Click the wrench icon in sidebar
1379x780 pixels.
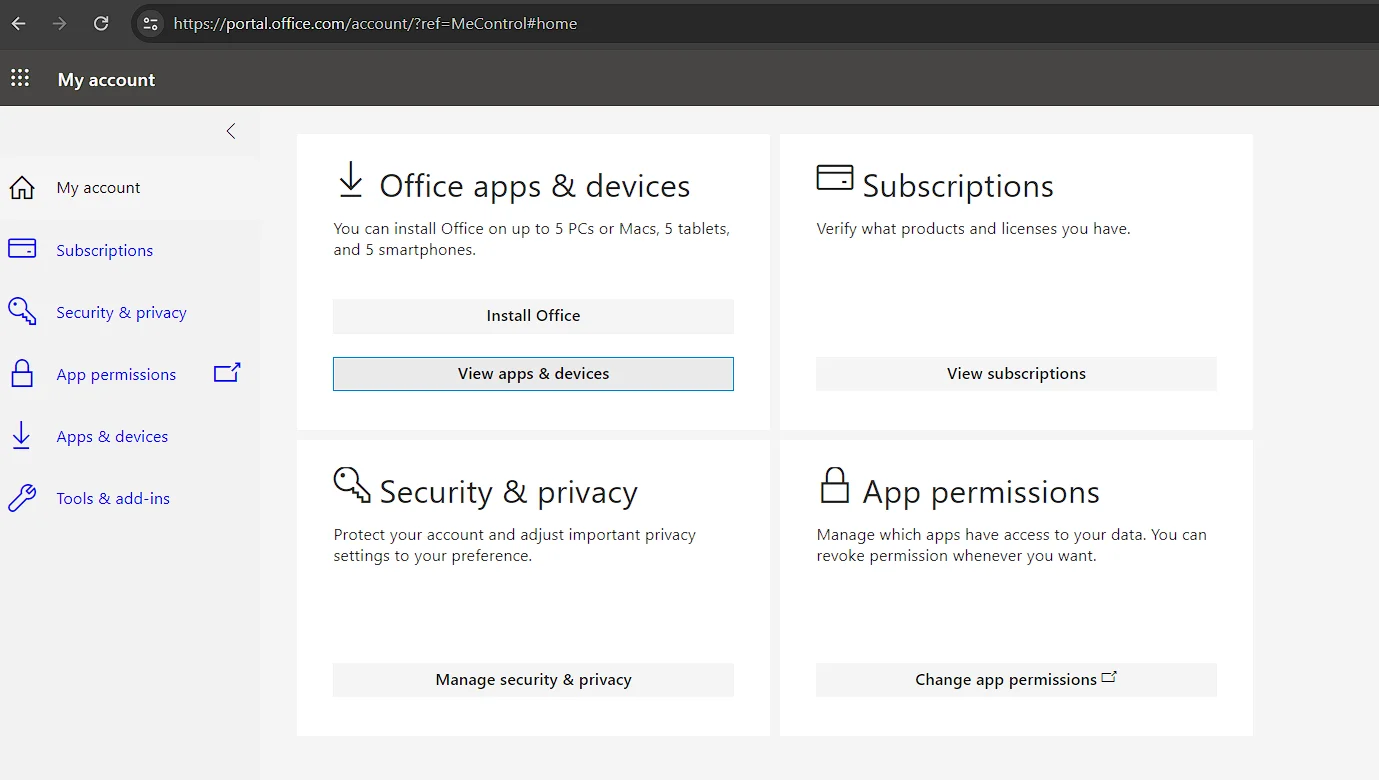click(x=22, y=498)
